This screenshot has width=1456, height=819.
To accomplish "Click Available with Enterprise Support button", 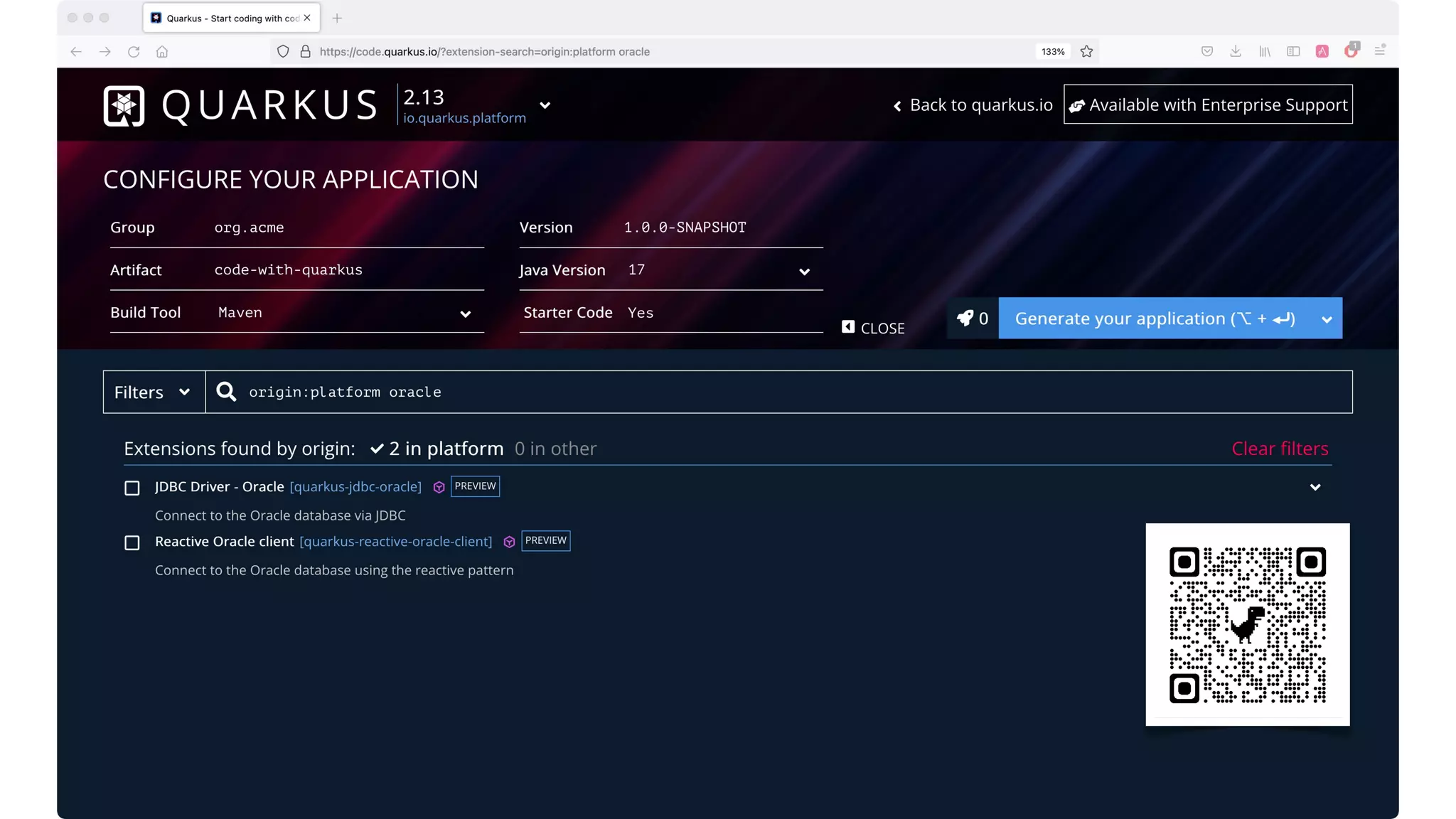I will [1208, 105].
